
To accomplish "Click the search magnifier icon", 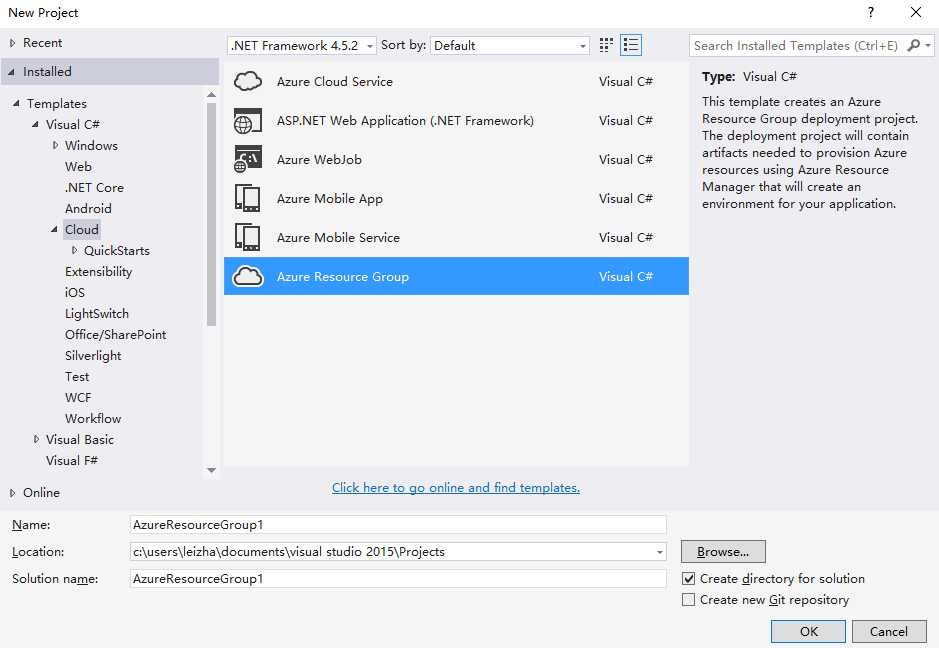I will click(x=913, y=46).
